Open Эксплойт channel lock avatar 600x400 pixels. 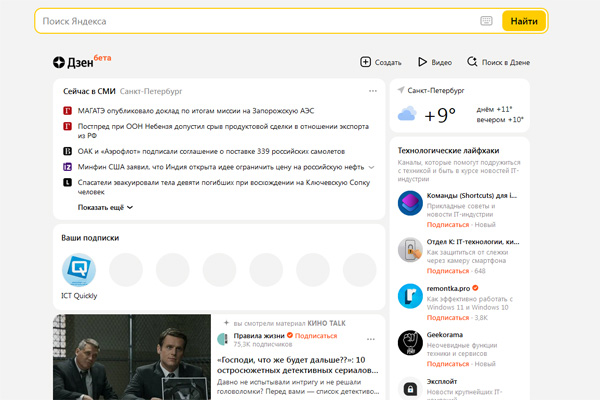click(x=410, y=389)
